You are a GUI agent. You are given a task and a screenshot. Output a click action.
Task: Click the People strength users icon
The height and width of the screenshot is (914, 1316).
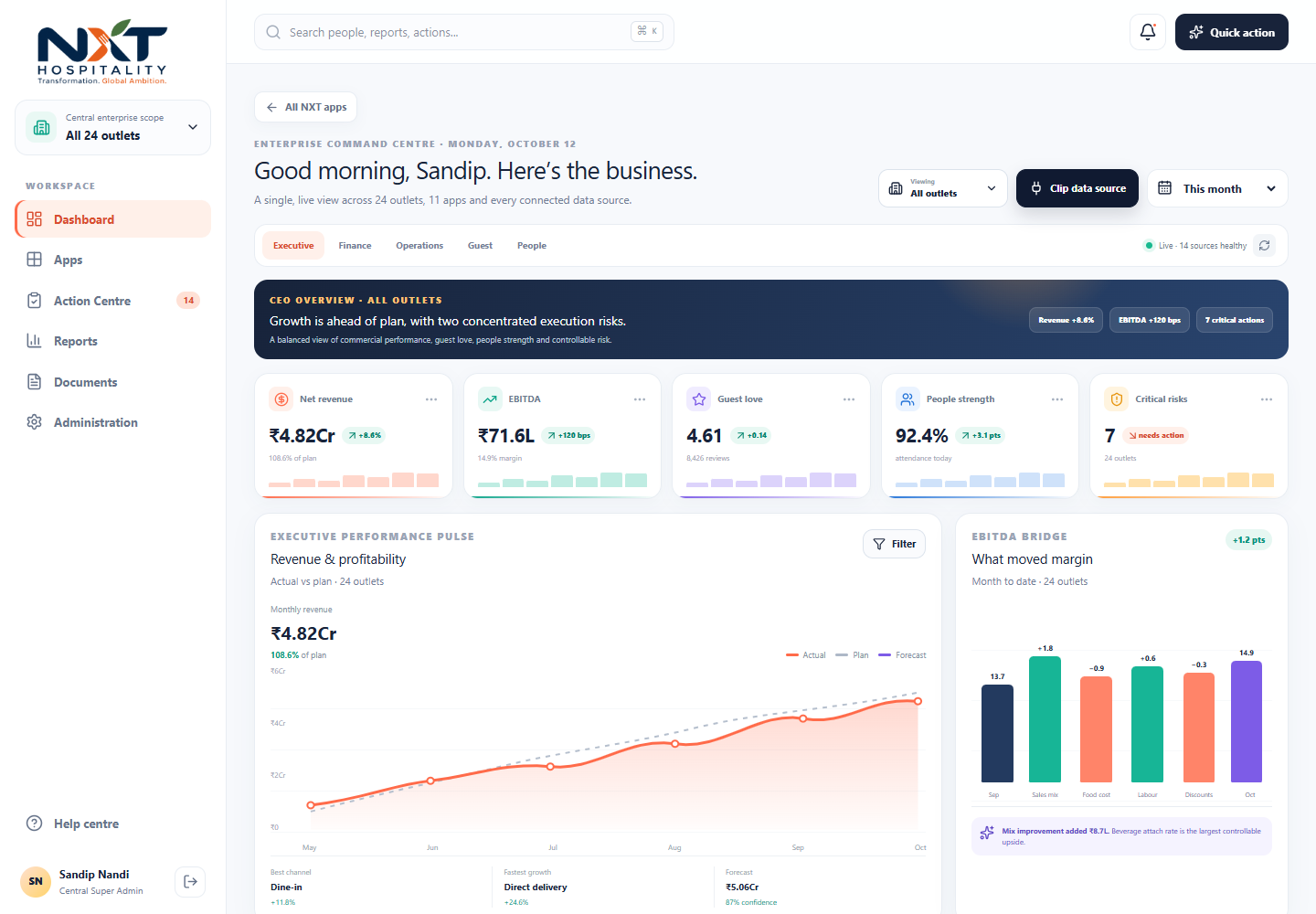pos(907,399)
